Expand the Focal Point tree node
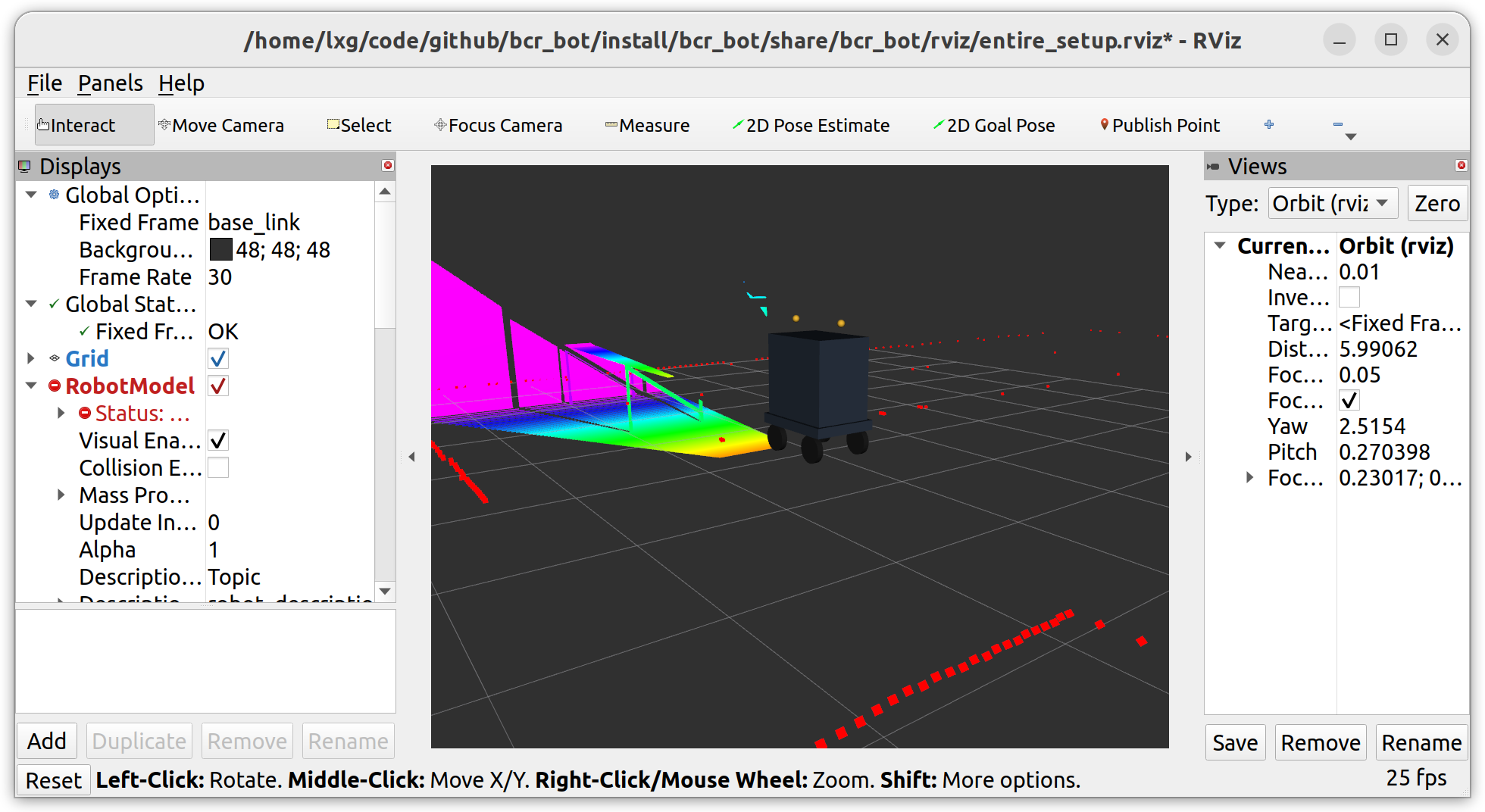This screenshot has height=812, width=1485. (x=1250, y=477)
